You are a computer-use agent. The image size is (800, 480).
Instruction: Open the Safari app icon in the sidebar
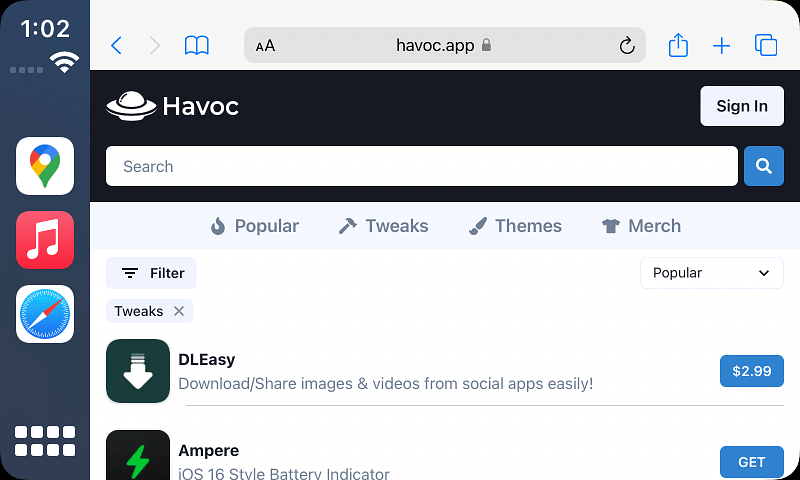(45, 314)
